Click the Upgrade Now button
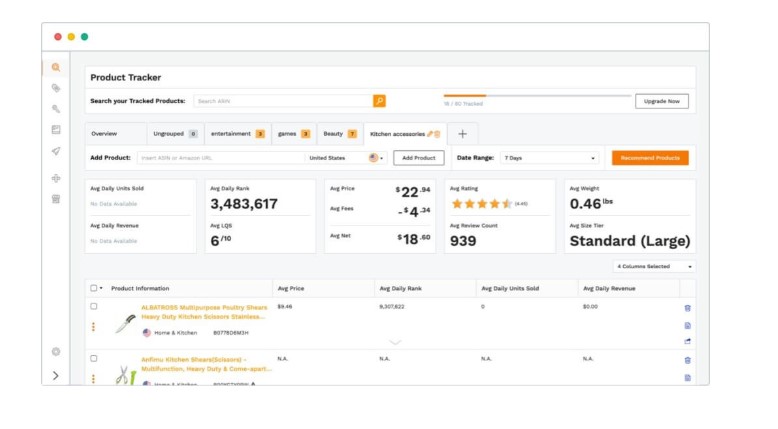778x429 pixels. [662, 101]
